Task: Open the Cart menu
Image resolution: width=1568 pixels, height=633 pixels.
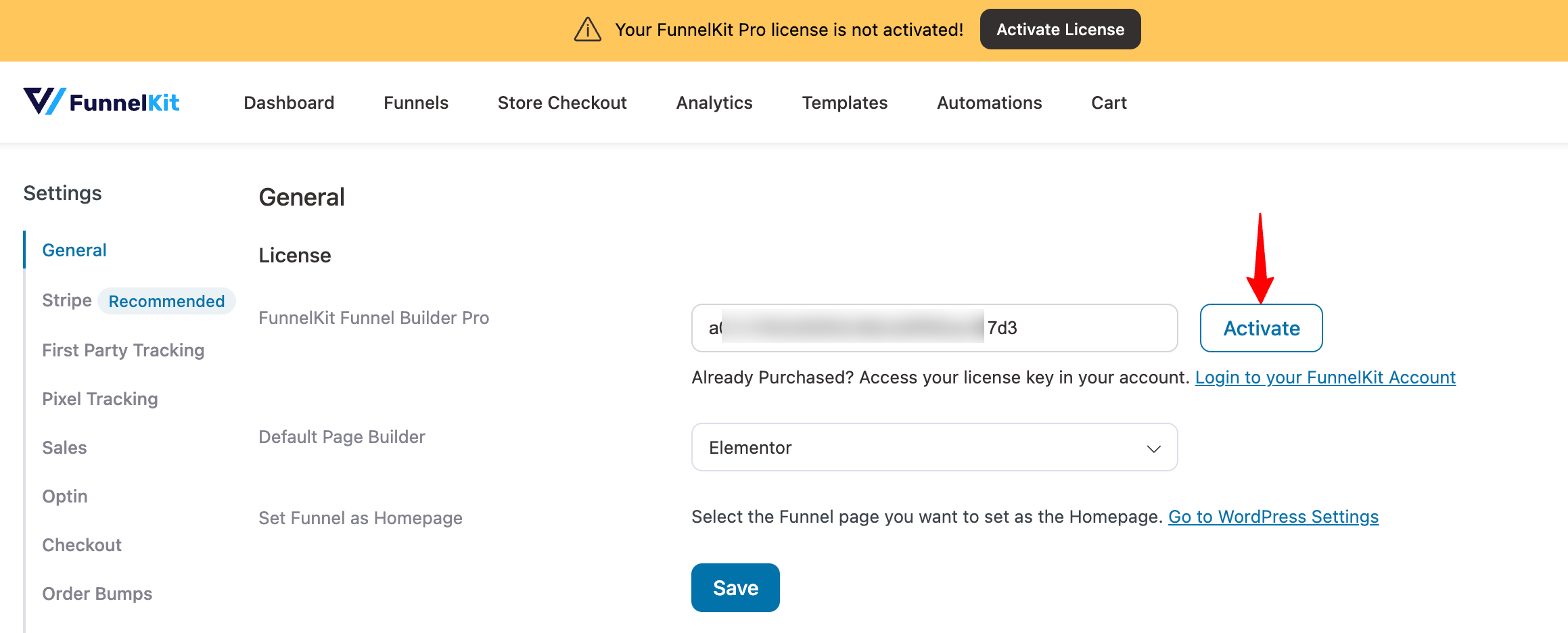Action: [1109, 103]
